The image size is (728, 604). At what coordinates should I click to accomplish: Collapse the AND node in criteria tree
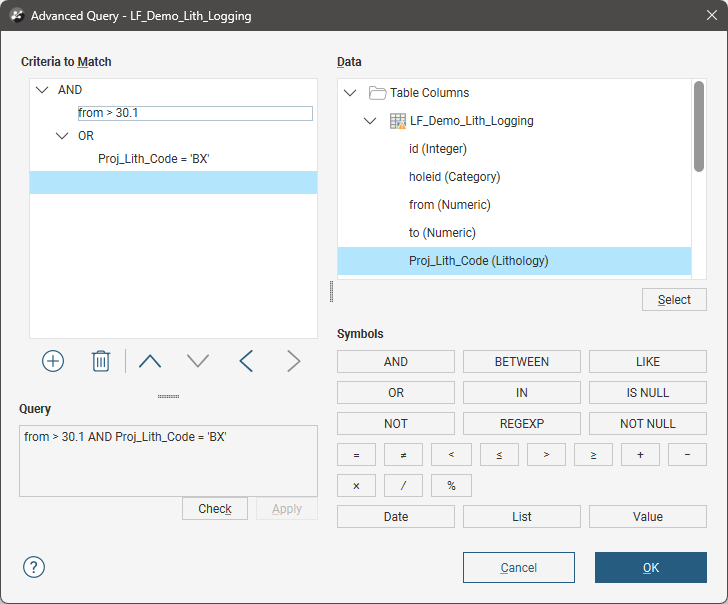(x=42, y=90)
